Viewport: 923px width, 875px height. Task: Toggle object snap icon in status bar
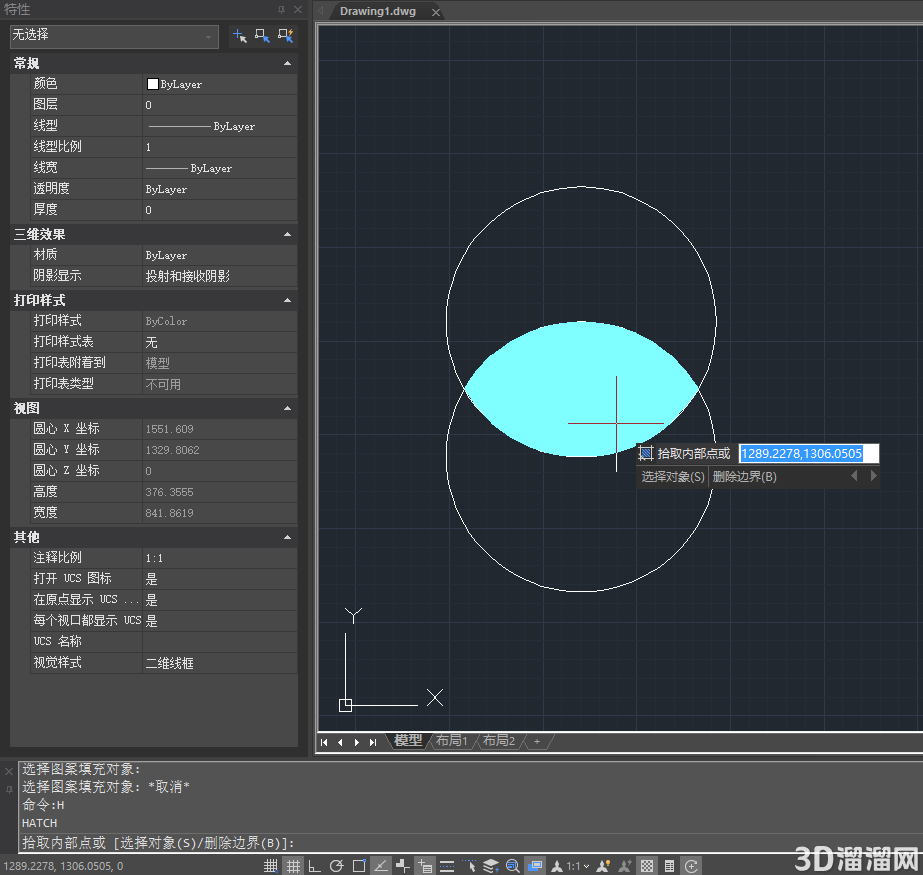359,866
